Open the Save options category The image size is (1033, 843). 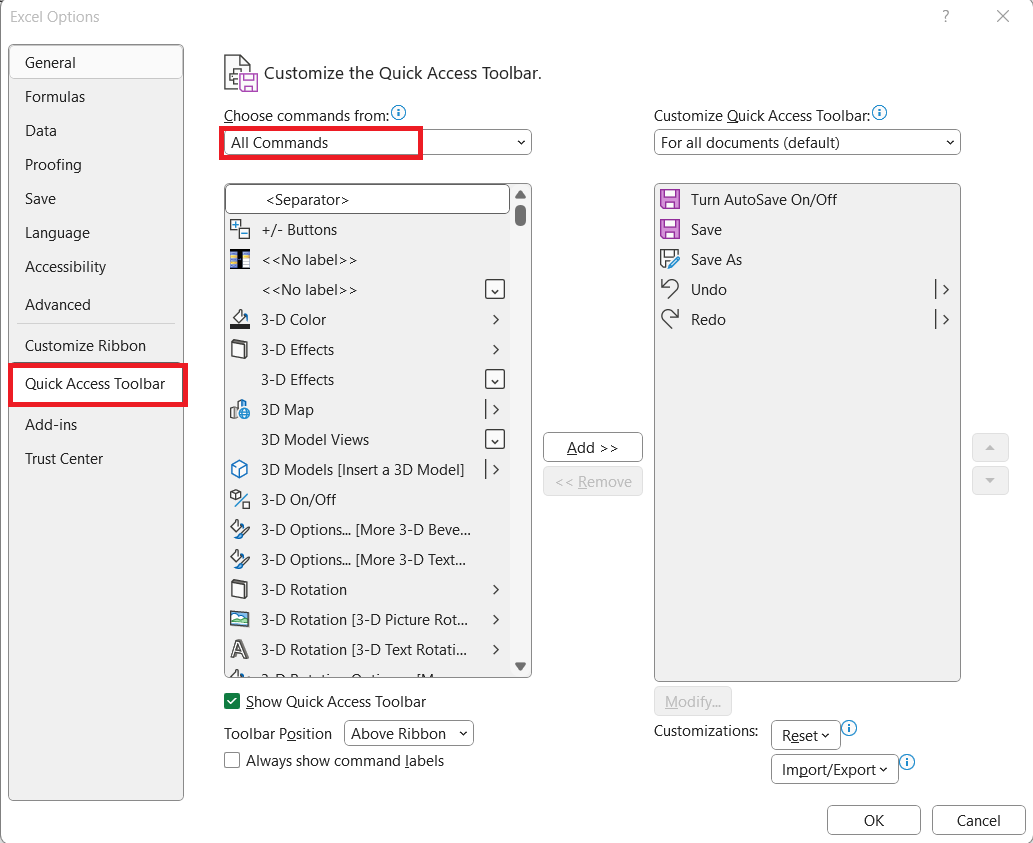96,199
